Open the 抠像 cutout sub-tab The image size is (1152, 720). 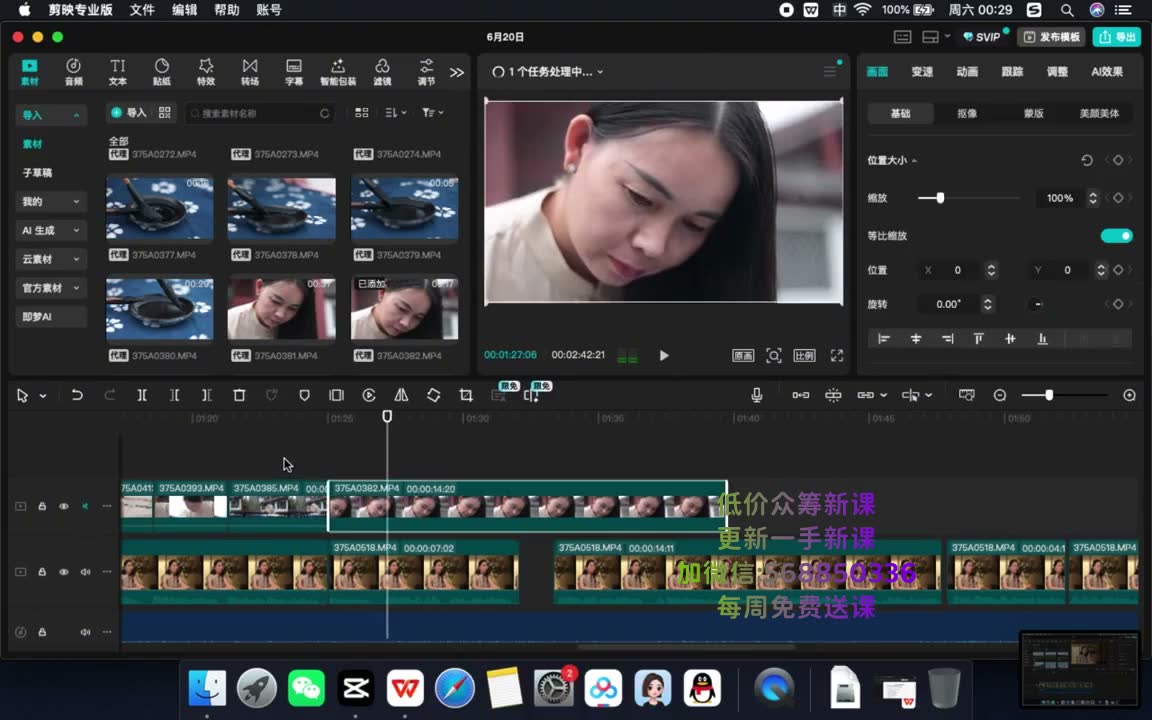967,113
